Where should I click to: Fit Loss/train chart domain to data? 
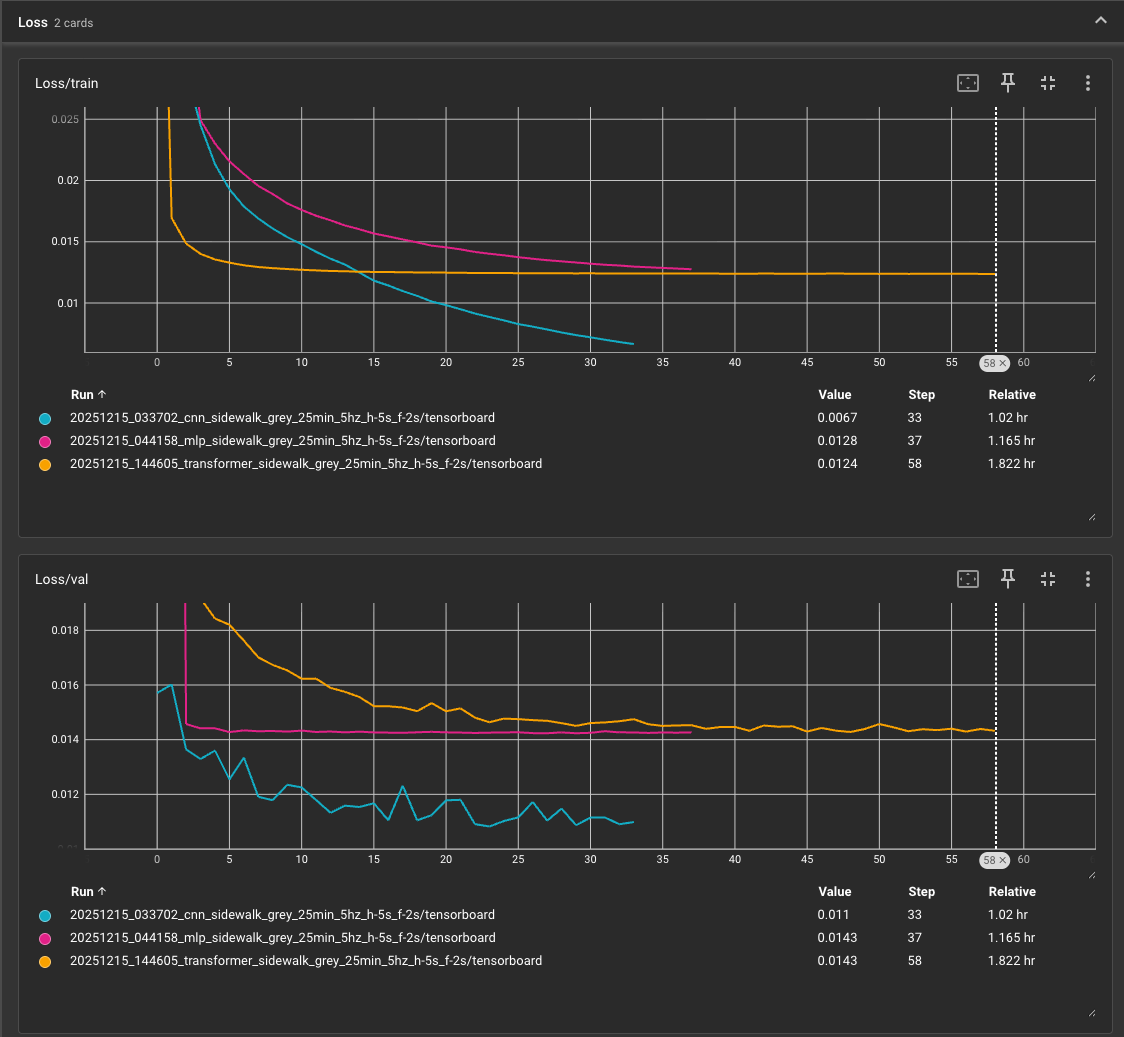967,83
